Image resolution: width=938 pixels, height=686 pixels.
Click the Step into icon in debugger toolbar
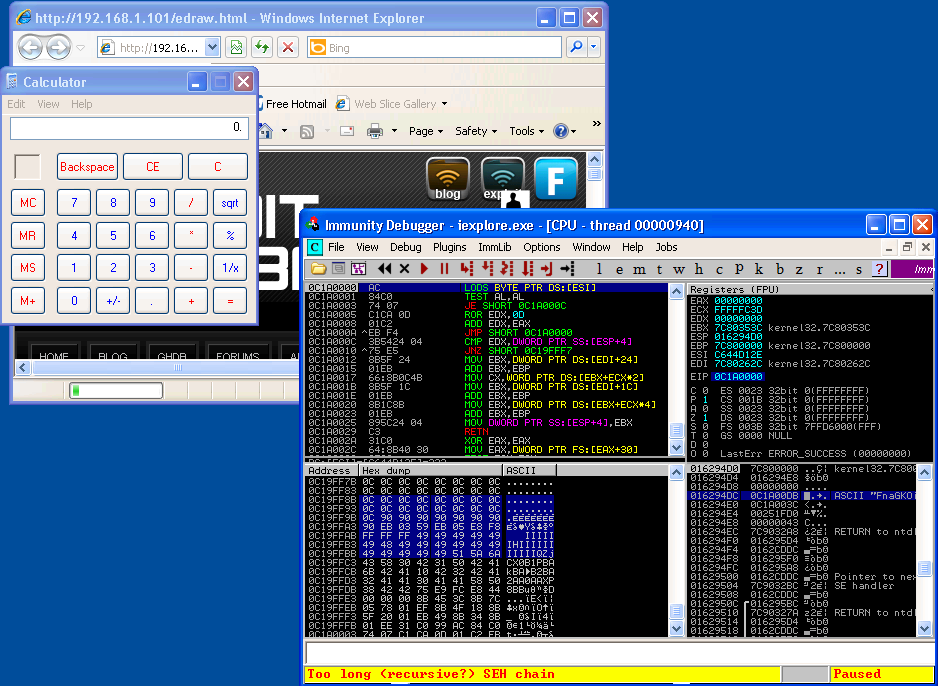click(467, 269)
